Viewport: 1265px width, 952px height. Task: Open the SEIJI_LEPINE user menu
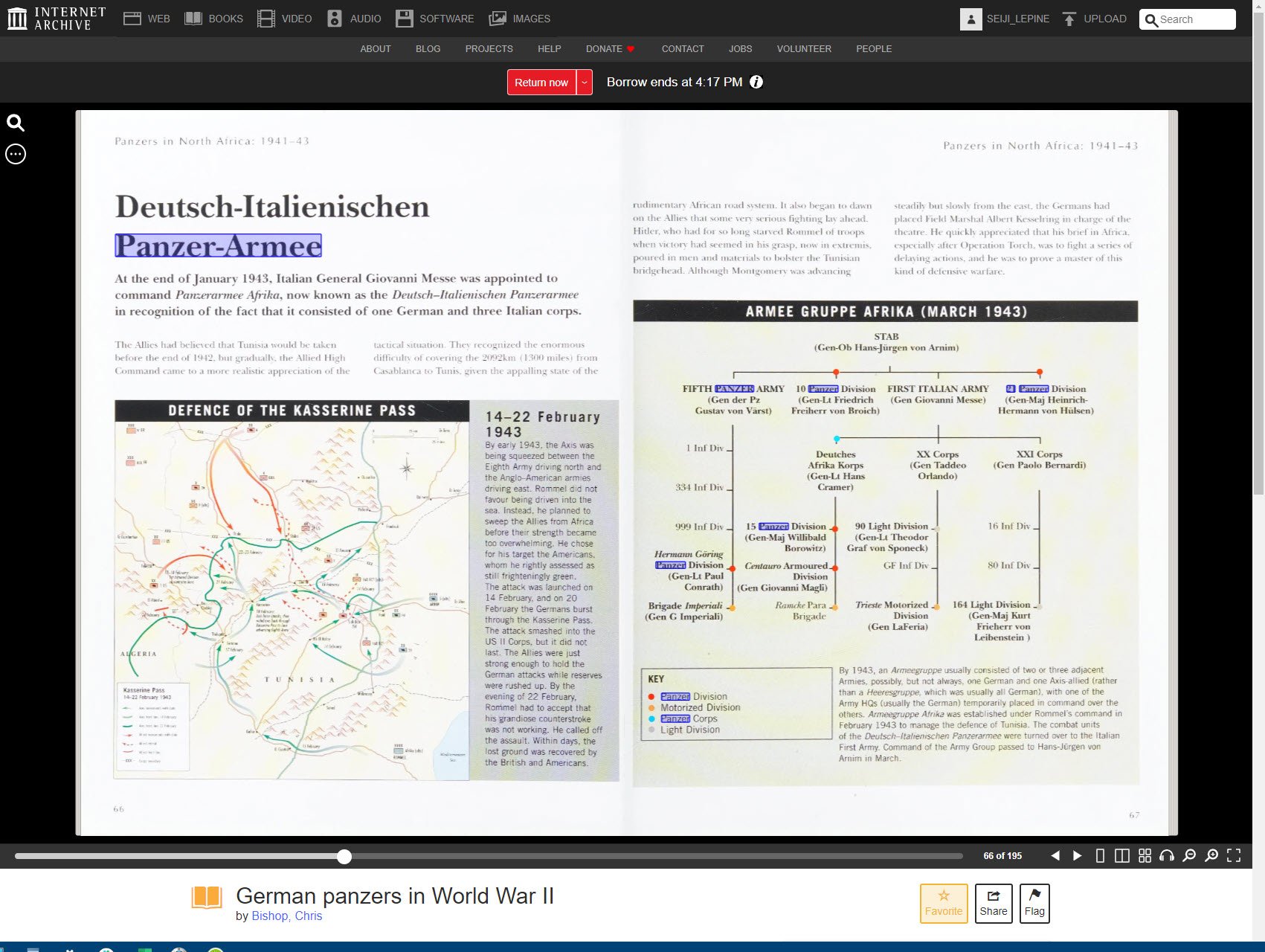click(x=1005, y=19)
